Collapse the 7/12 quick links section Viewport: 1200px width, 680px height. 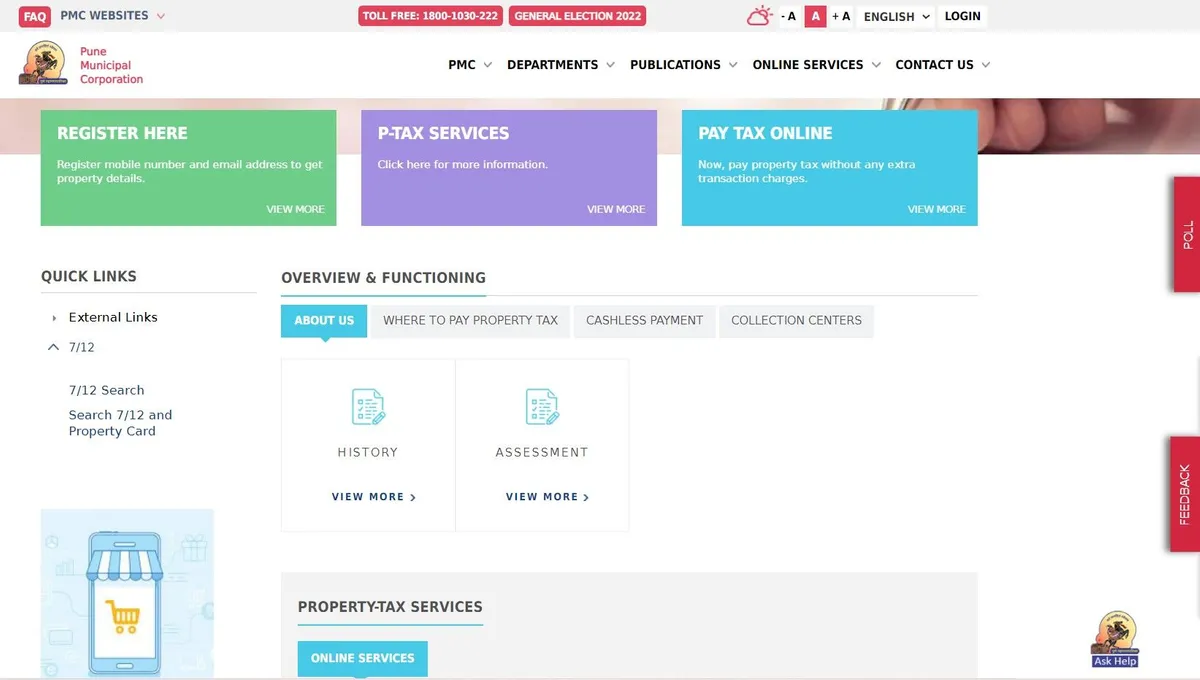click(54, 347)
